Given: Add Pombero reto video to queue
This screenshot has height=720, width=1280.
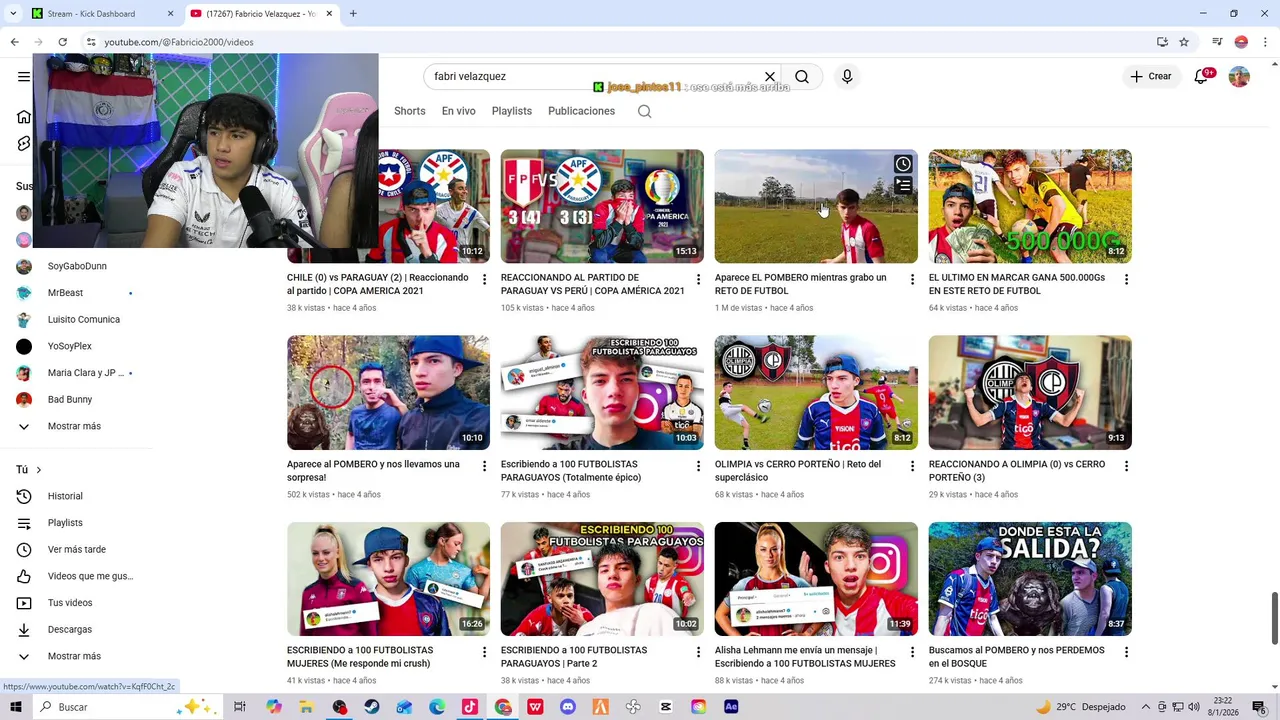Looking at the screenshot, I should point(903,185).
